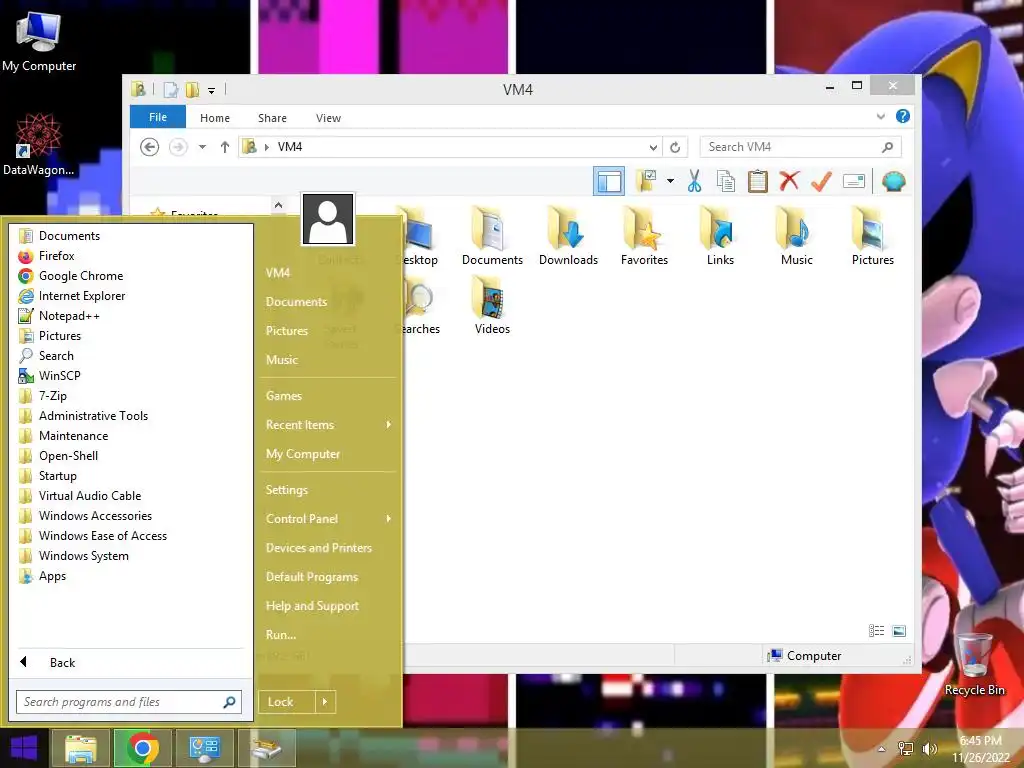1024x768 pixels.
Task: Expand Recent Items submenu in start menu
Action: (328, 425)
